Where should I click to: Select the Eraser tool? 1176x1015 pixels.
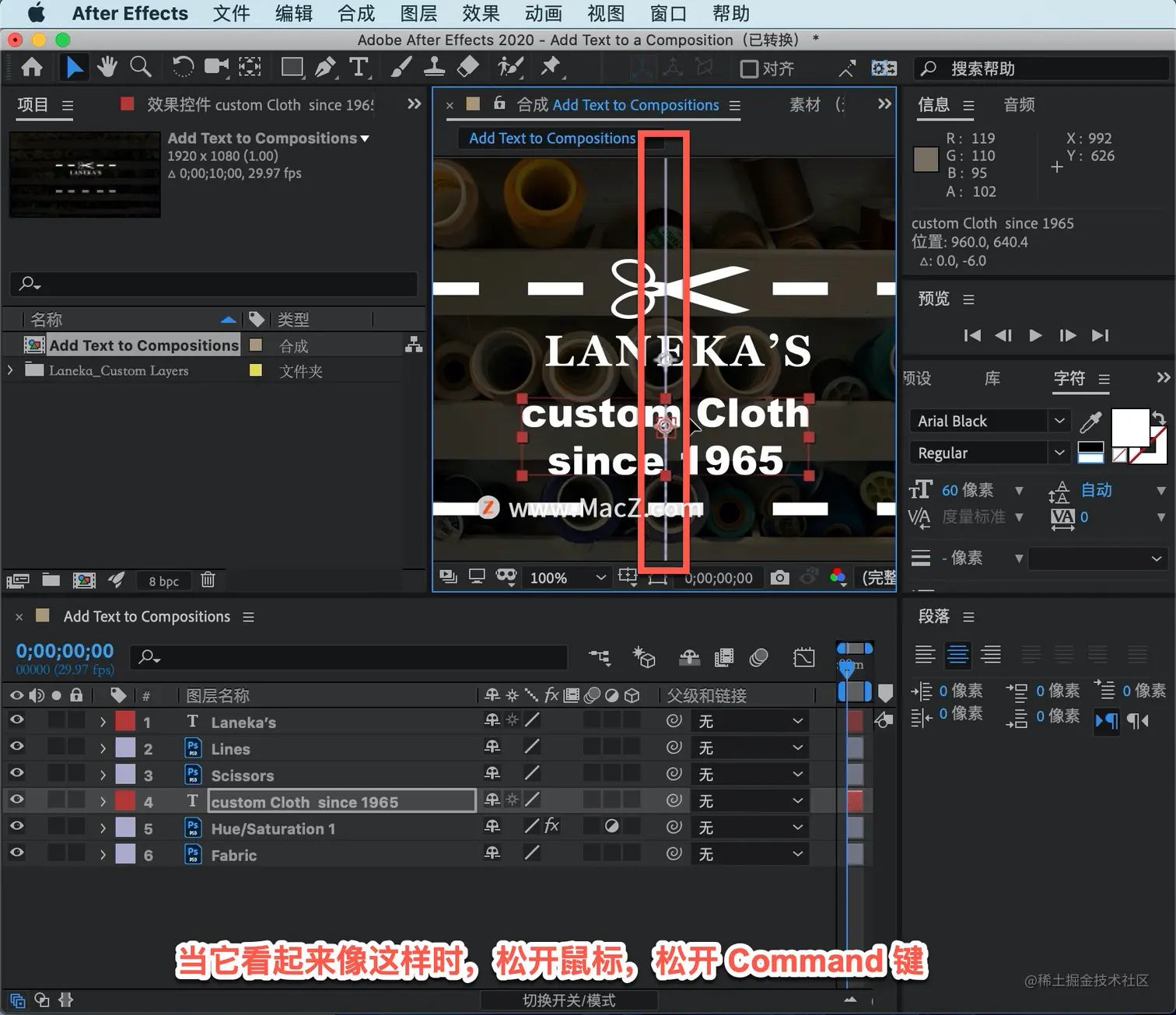[467, 68]
